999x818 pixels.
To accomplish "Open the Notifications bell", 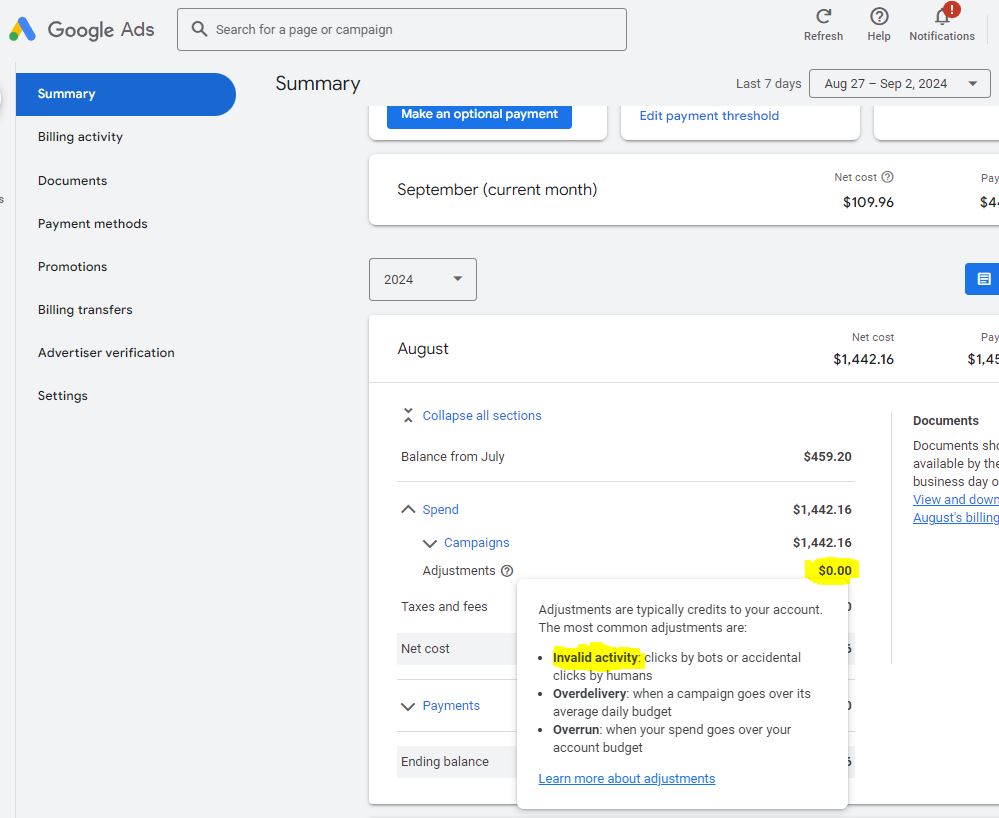I will pyautogui.click(x=943, y=16).
